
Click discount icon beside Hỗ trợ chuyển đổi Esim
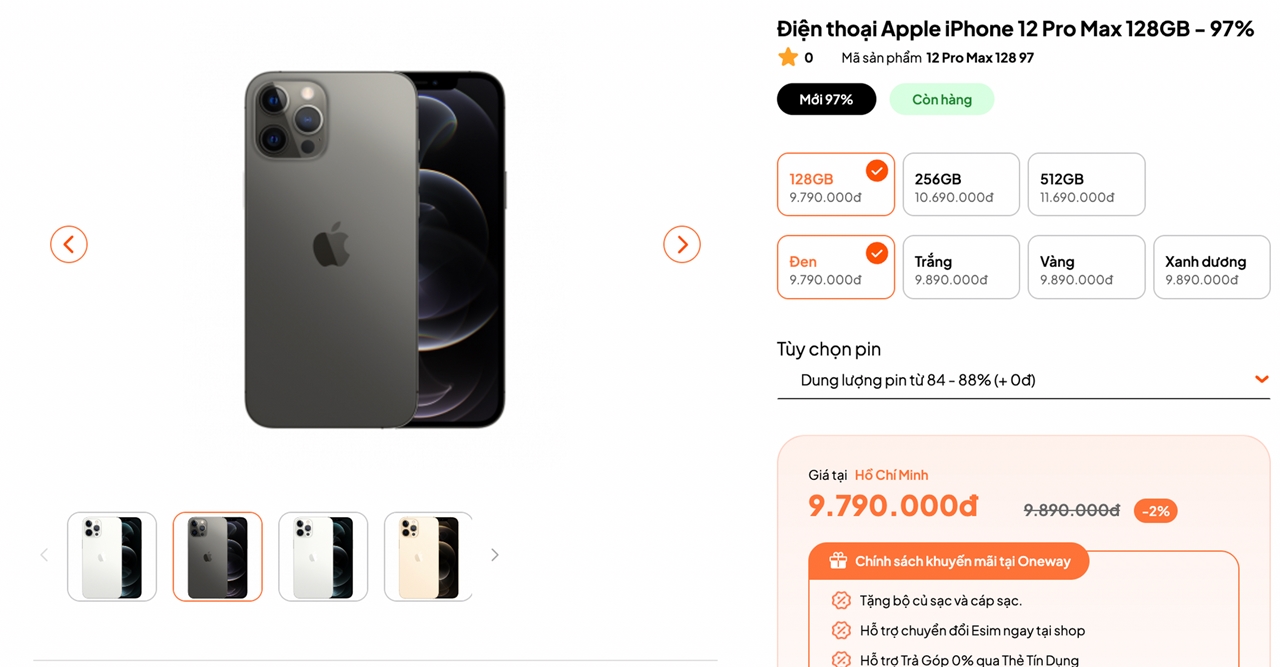click(x=841, y=631)
